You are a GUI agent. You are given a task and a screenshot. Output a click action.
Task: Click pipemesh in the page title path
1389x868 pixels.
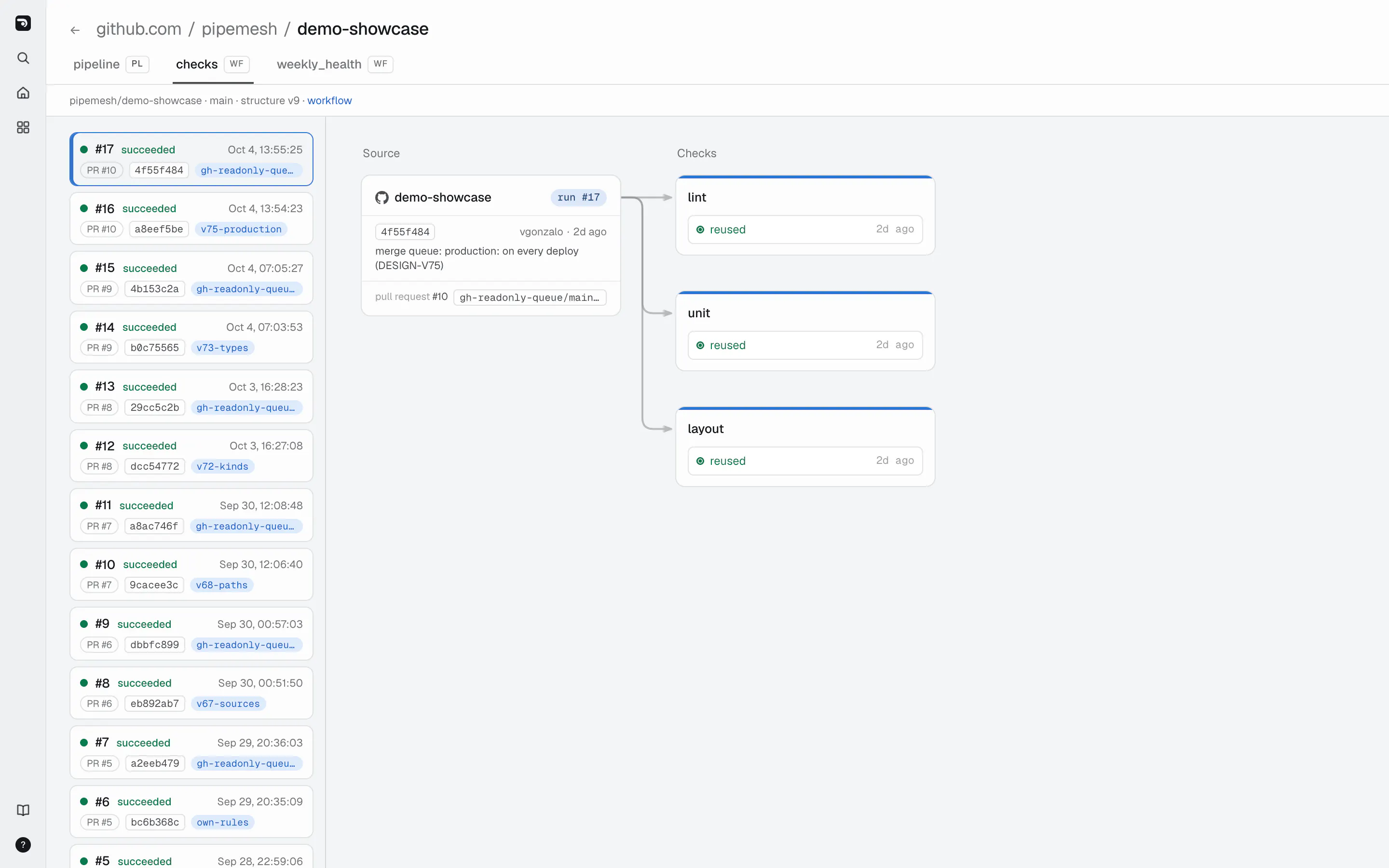click(x=239, y=29)
